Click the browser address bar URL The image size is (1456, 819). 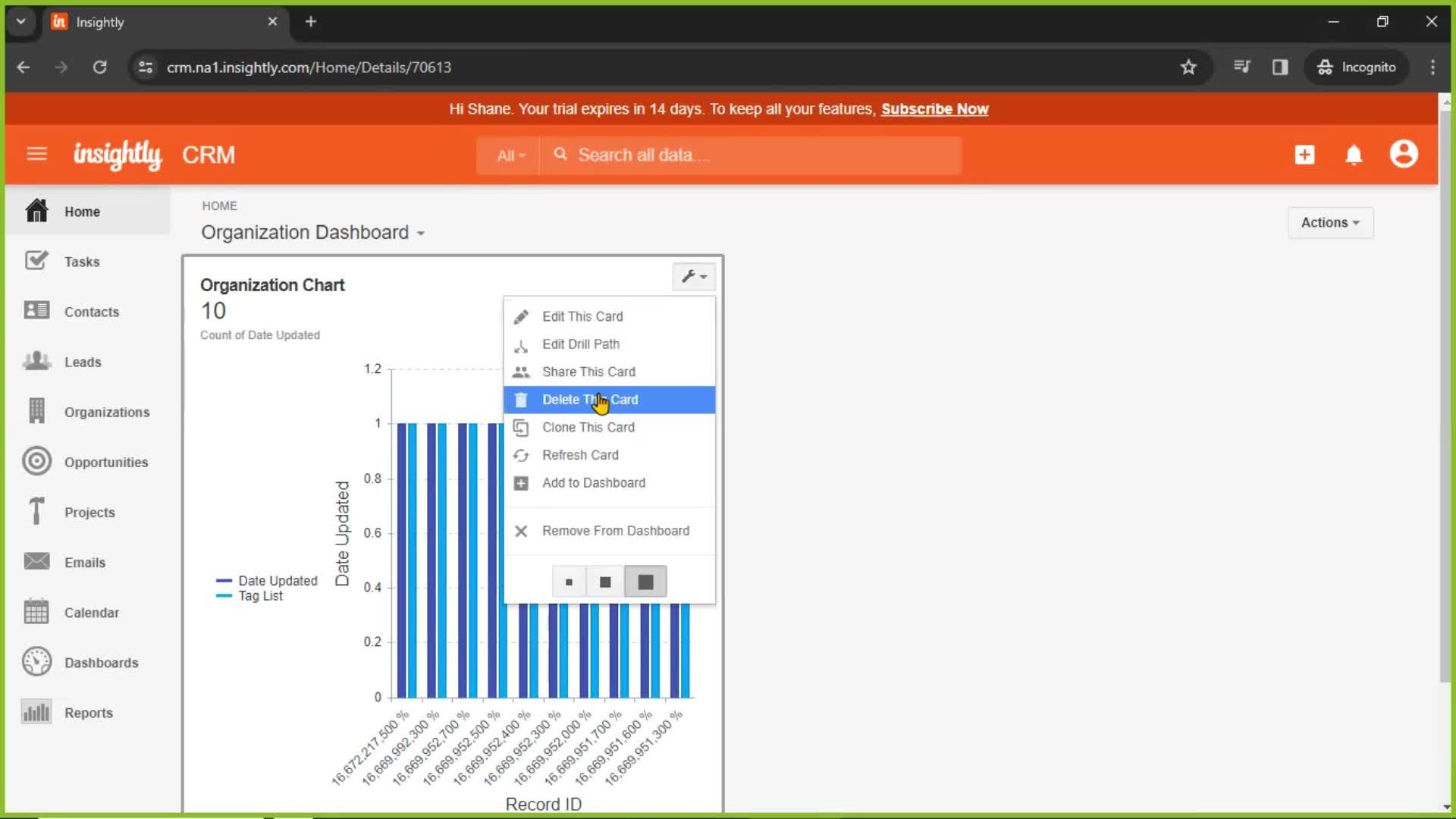click(309, 67)
